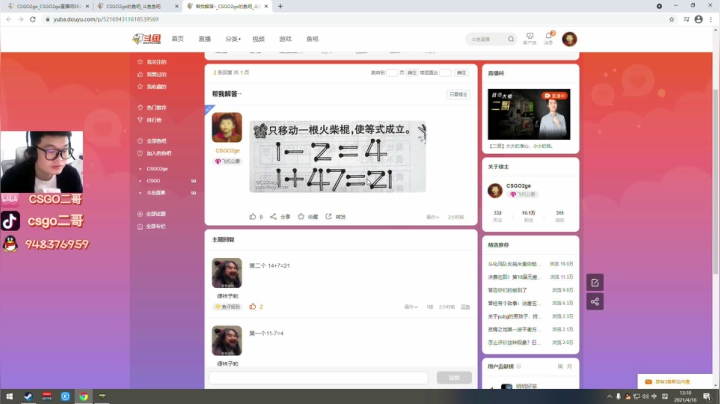
Task: Click the star favorite icon on the post
Action: pyautogui.click(x=301, y=217)
